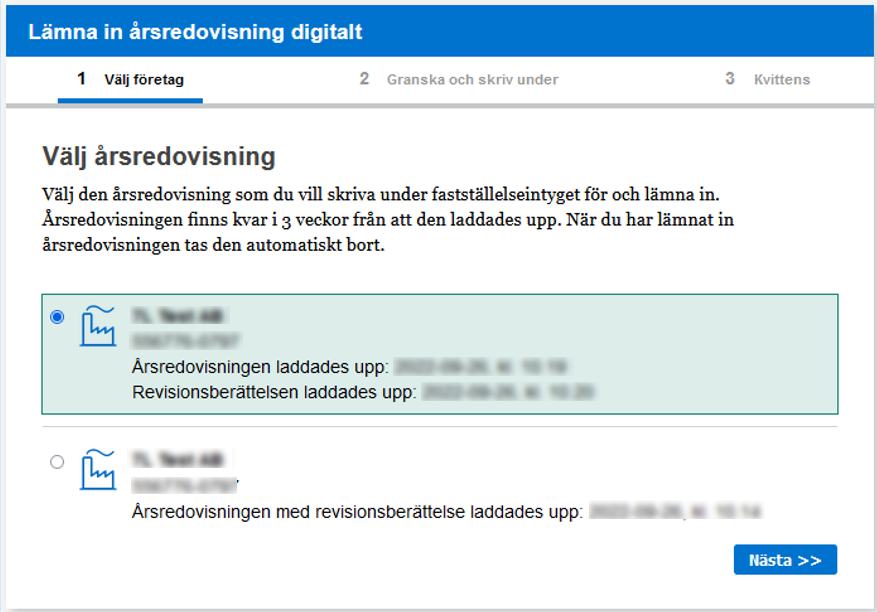Click the step number 3 indicator
Image resolution: width=877 pixels, height=612 pixels.
[x=730, y=79]
